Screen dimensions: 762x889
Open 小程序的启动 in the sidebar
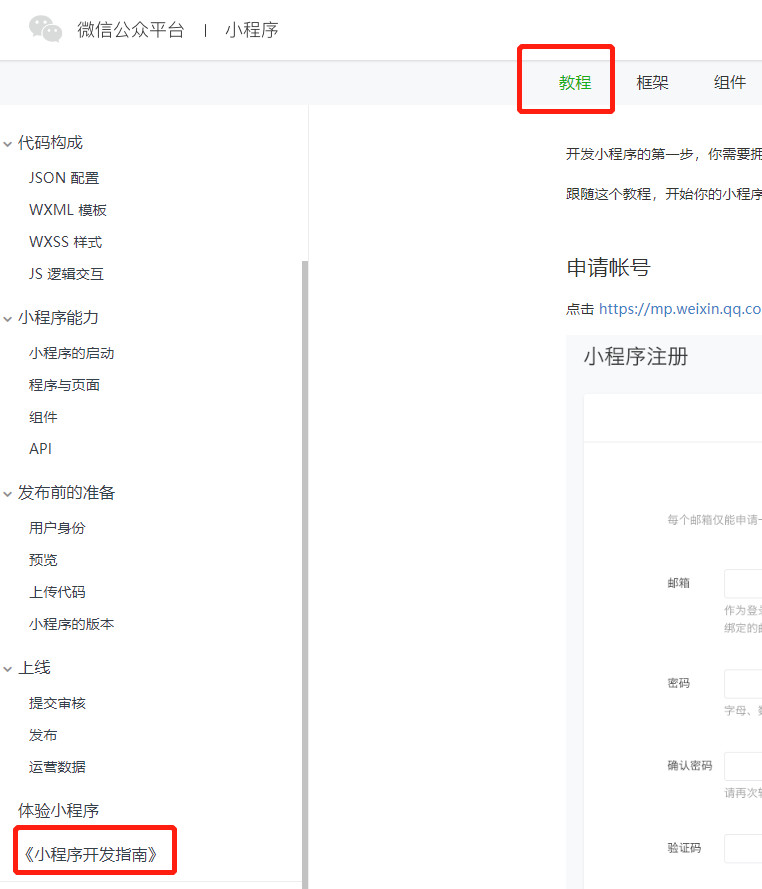(71, 353)
